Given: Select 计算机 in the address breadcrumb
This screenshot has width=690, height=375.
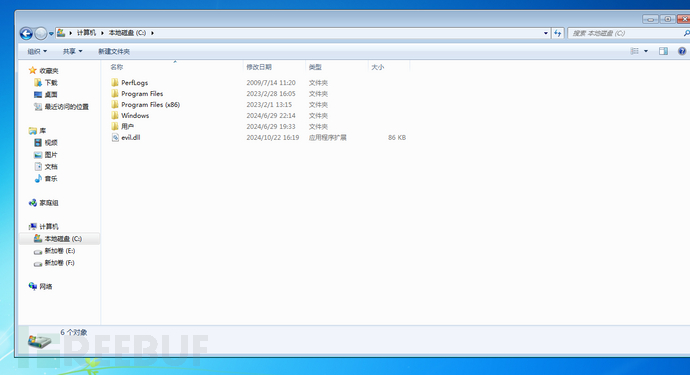Looking at the screenshot, I should click(86, 33).
